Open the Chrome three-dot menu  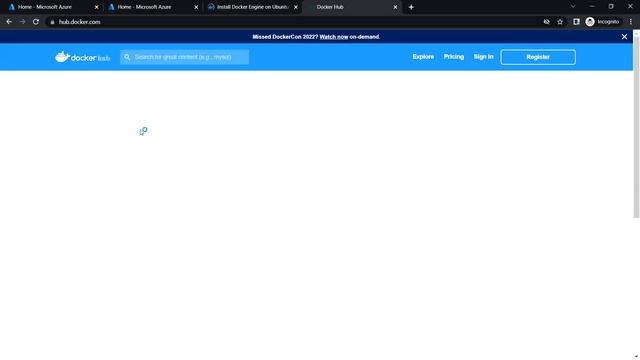[631, 22]
